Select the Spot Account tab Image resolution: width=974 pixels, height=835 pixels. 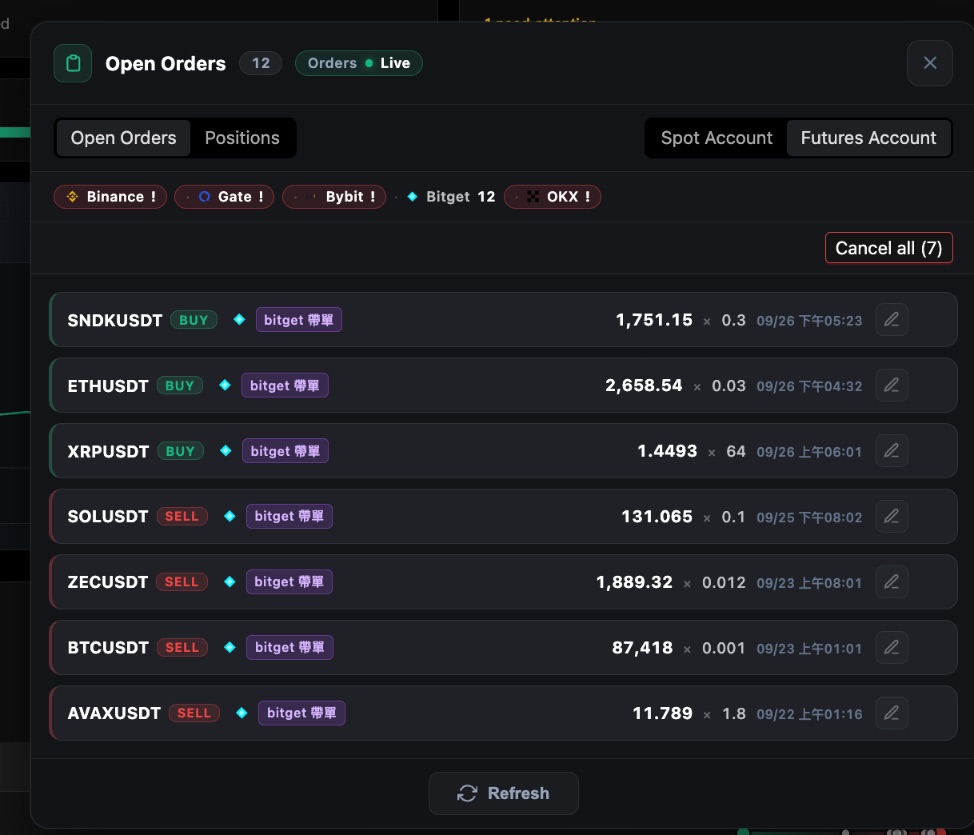pyautogui.click(x=716, y=138)
